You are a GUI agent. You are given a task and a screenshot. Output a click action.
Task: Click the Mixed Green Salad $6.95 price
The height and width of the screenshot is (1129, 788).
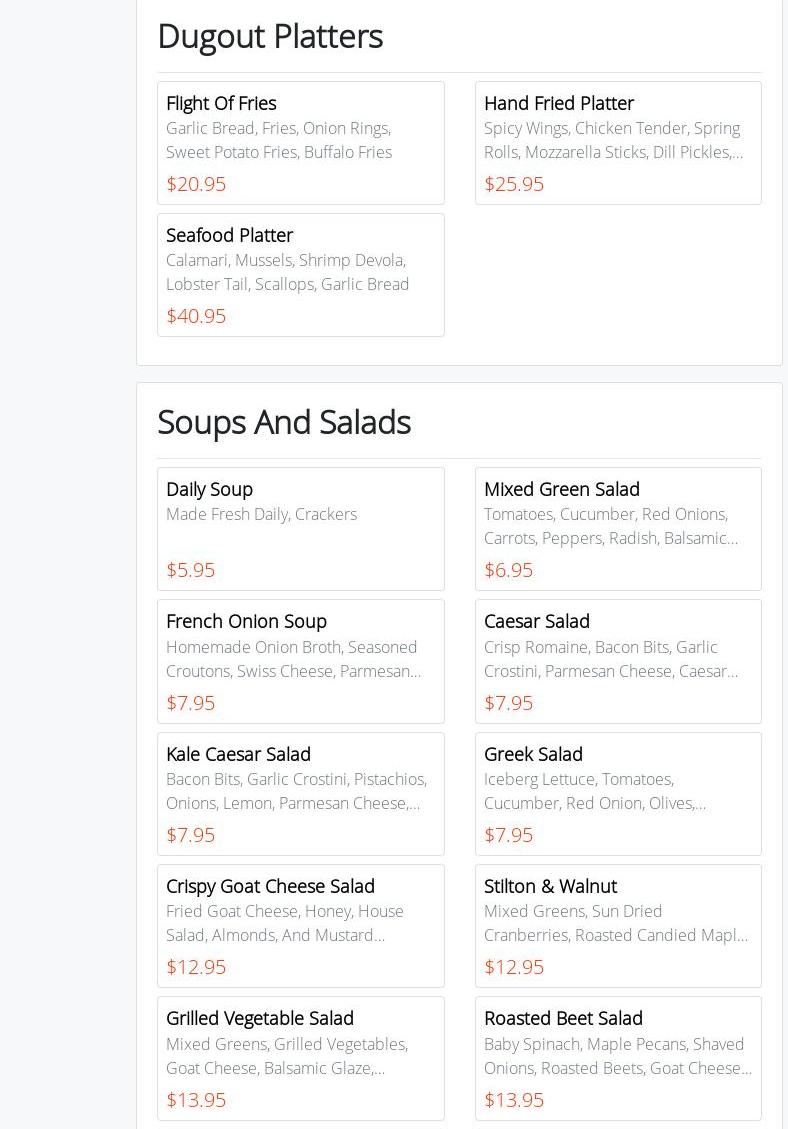(x=508, y=570)
